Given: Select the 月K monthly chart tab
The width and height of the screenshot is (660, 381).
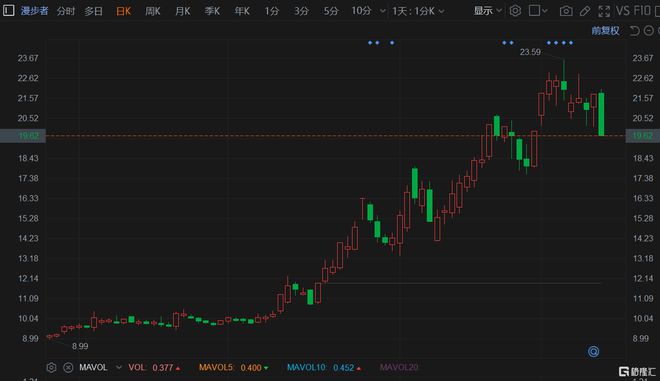Looking at the screenshot, I should [183, 11].
